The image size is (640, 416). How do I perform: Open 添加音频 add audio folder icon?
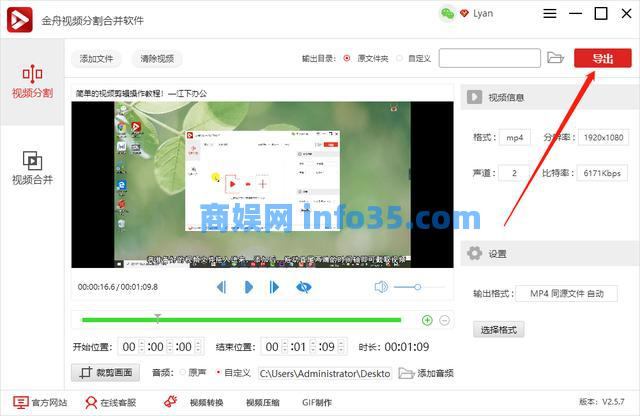coord(406,373)
